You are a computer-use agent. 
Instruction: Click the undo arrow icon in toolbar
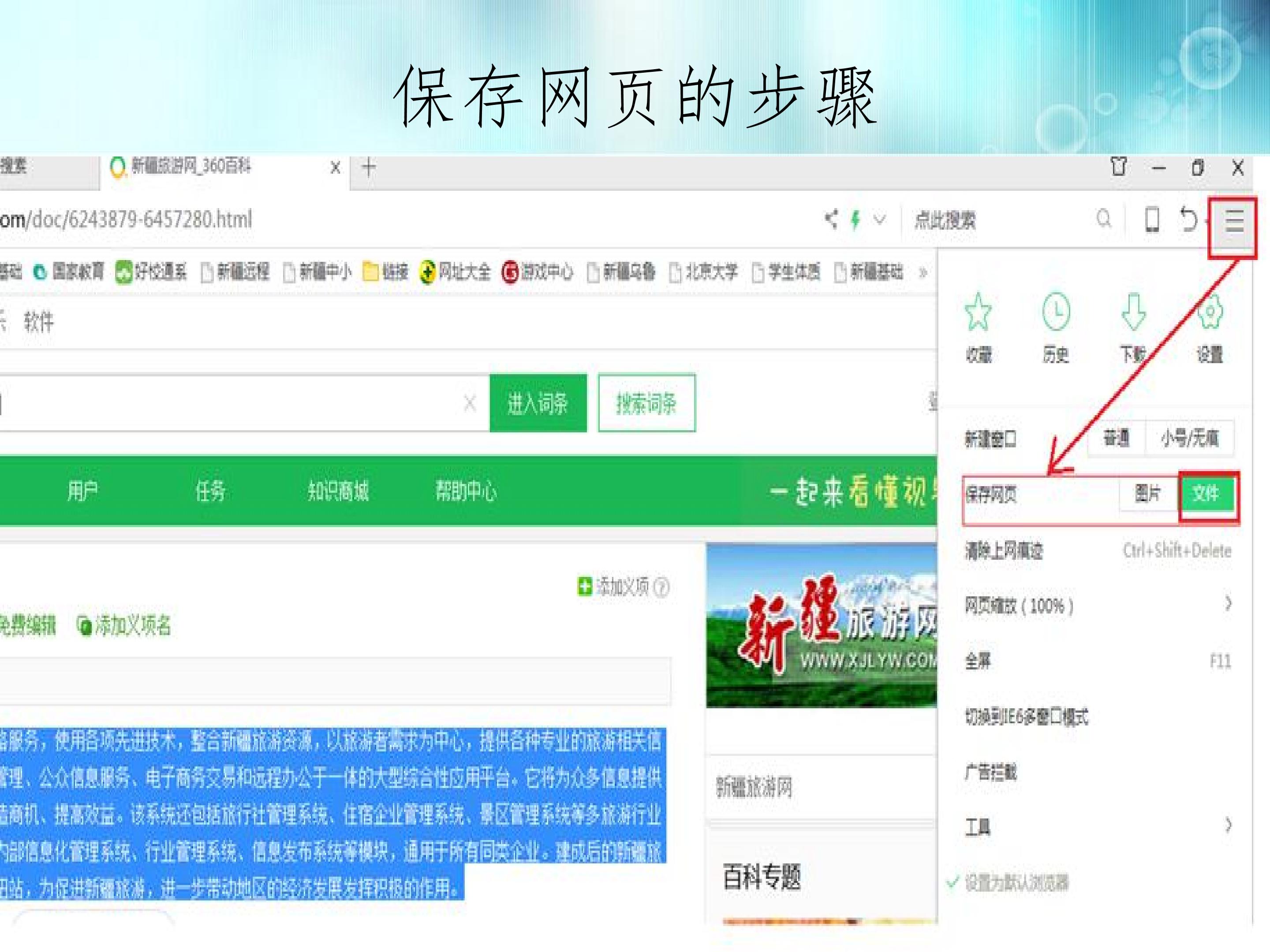click(1188, 220)
